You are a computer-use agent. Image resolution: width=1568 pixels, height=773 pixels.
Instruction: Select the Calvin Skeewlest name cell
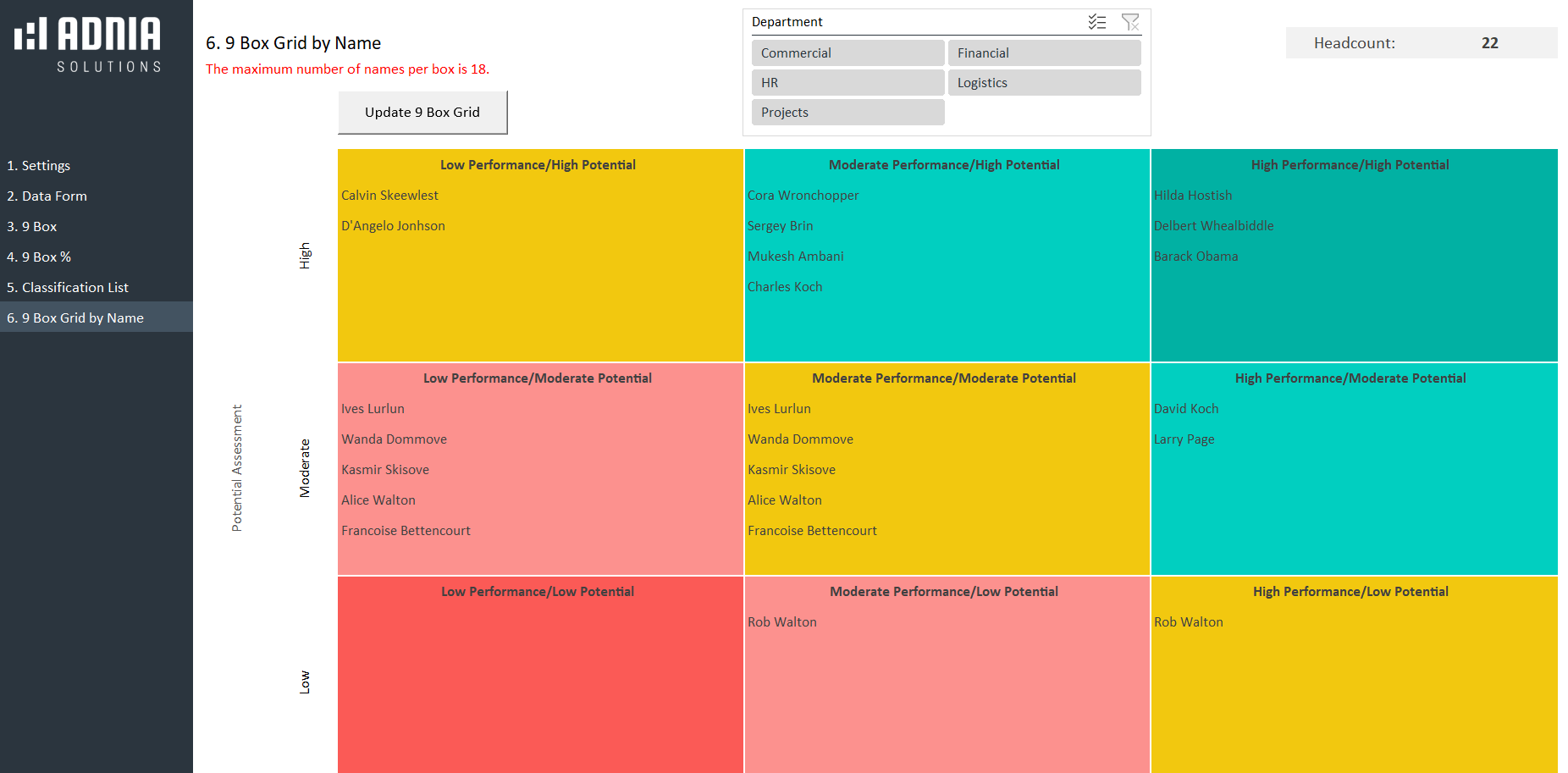click(390, 196)
